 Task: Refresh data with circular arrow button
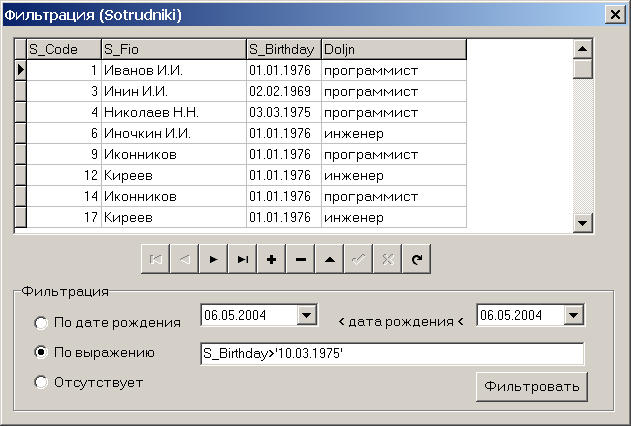point(416,259)
